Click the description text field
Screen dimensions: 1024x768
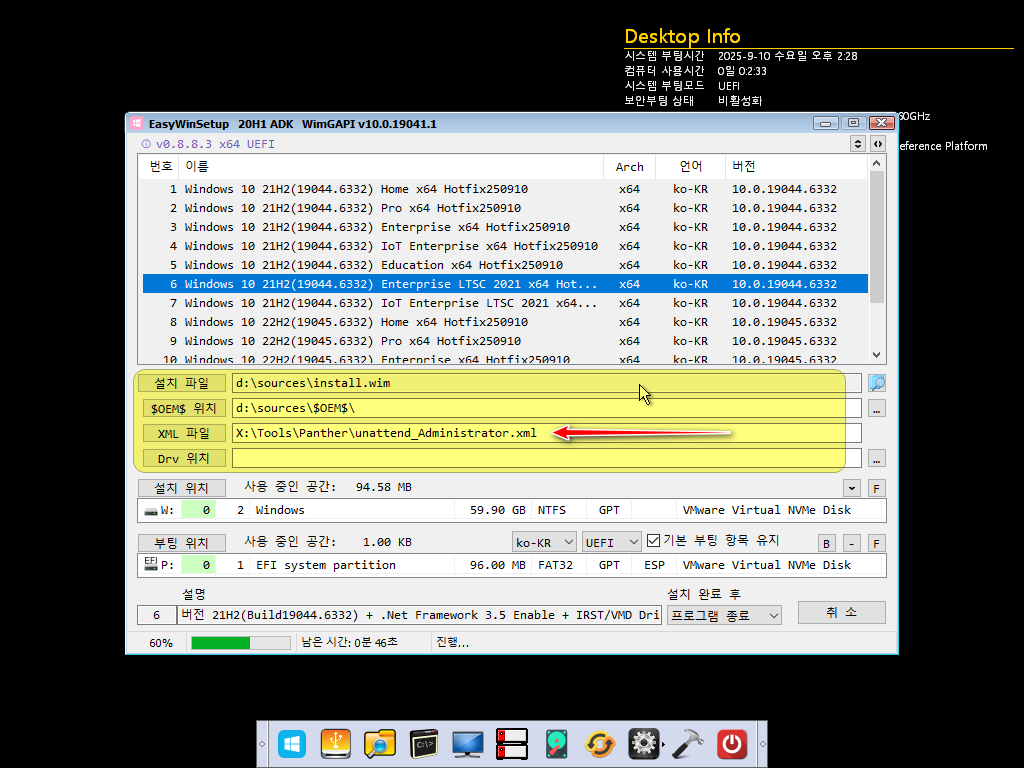(419, 615)
